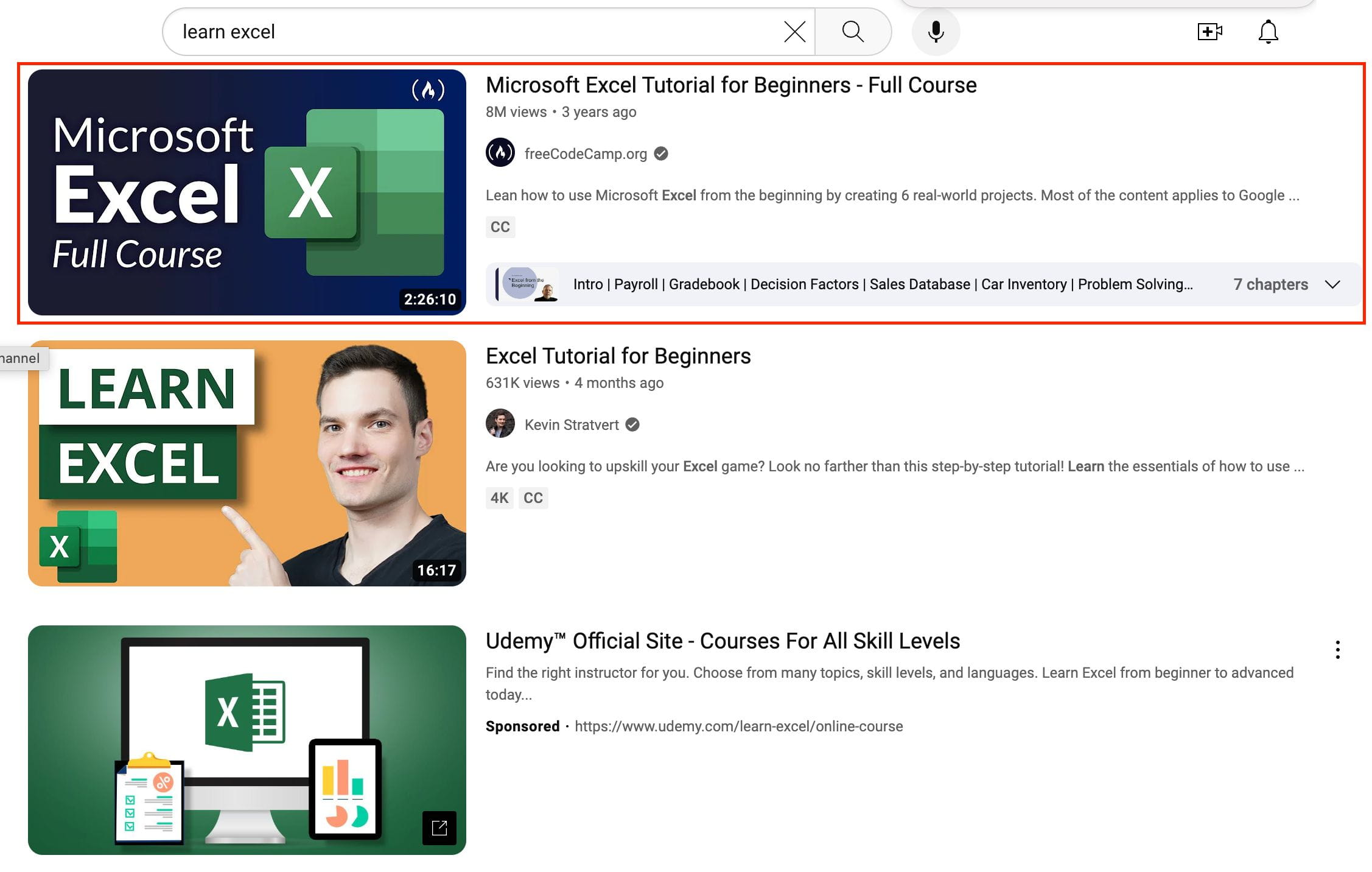Visit the freeCodeCamp.org channel name
Viewport: 1372px width, 872px height.
(x=586, y=154)
